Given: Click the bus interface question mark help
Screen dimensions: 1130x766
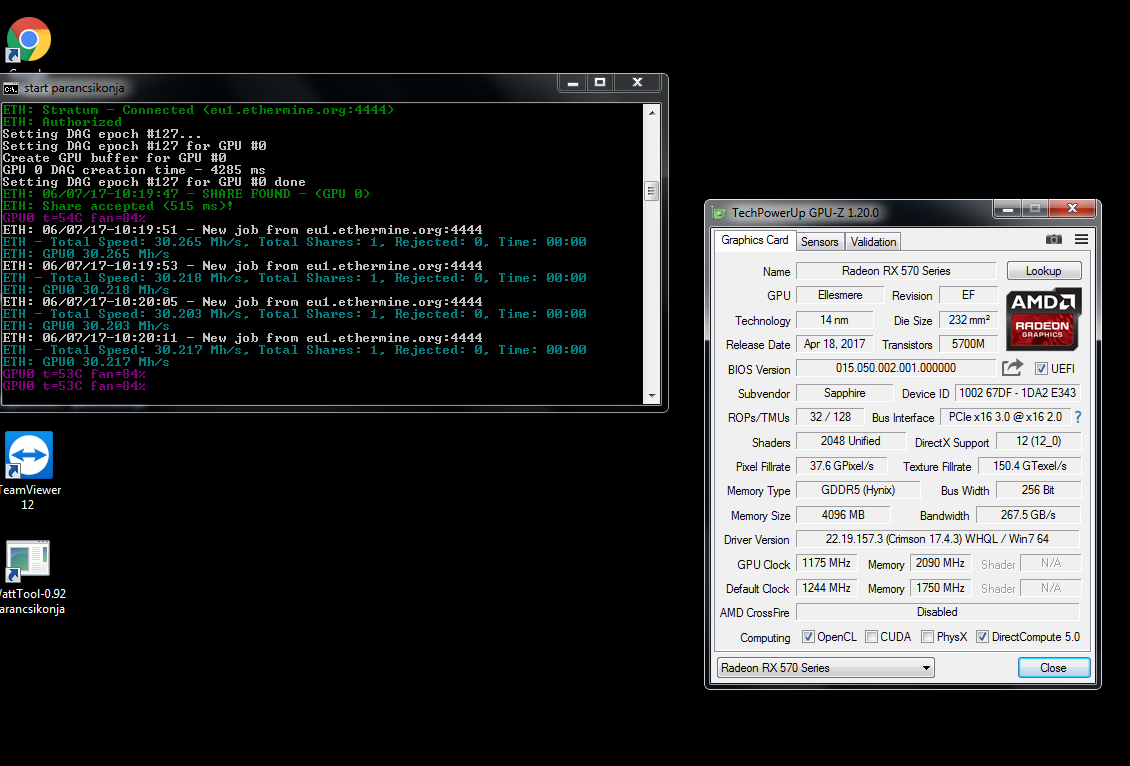Looking at the screenshot, I should tap(1078, 417).
